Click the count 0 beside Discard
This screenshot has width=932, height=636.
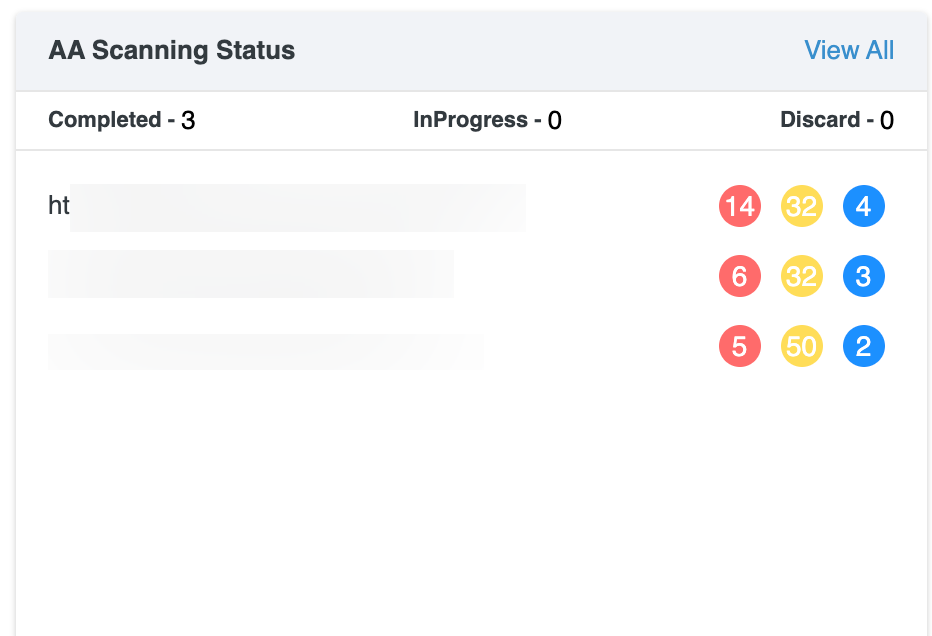tap(886, 121)
